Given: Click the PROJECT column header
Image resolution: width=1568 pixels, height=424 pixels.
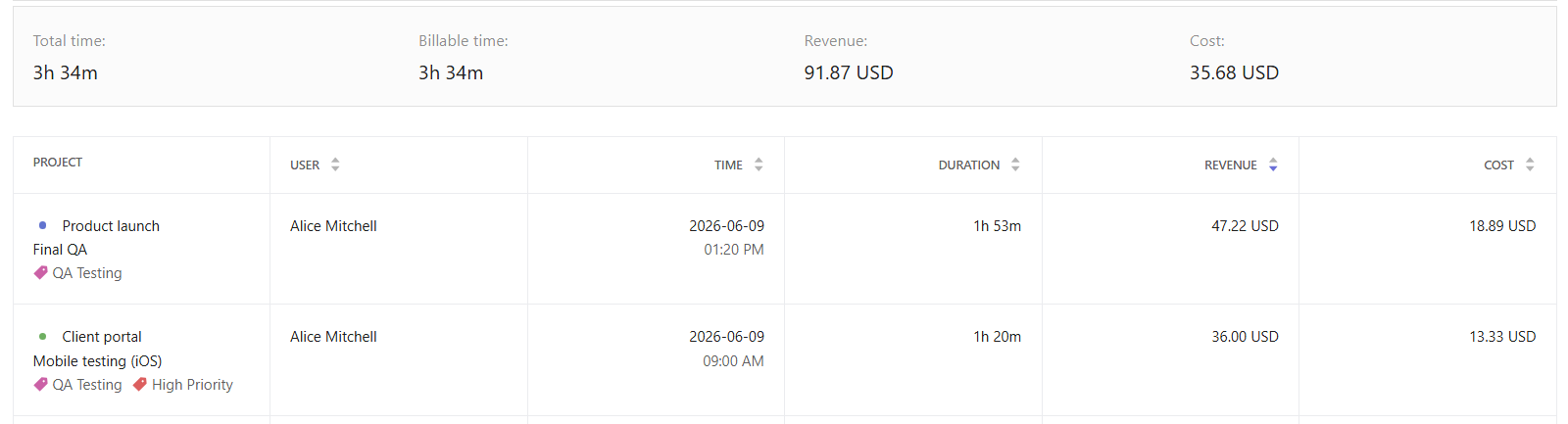Looking at the screenshot, I should (x=58, y=163).
